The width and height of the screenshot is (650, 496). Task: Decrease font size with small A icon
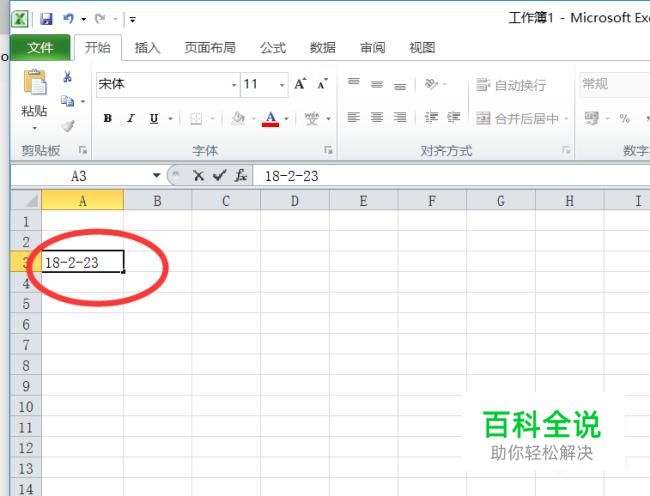point(322,84)
